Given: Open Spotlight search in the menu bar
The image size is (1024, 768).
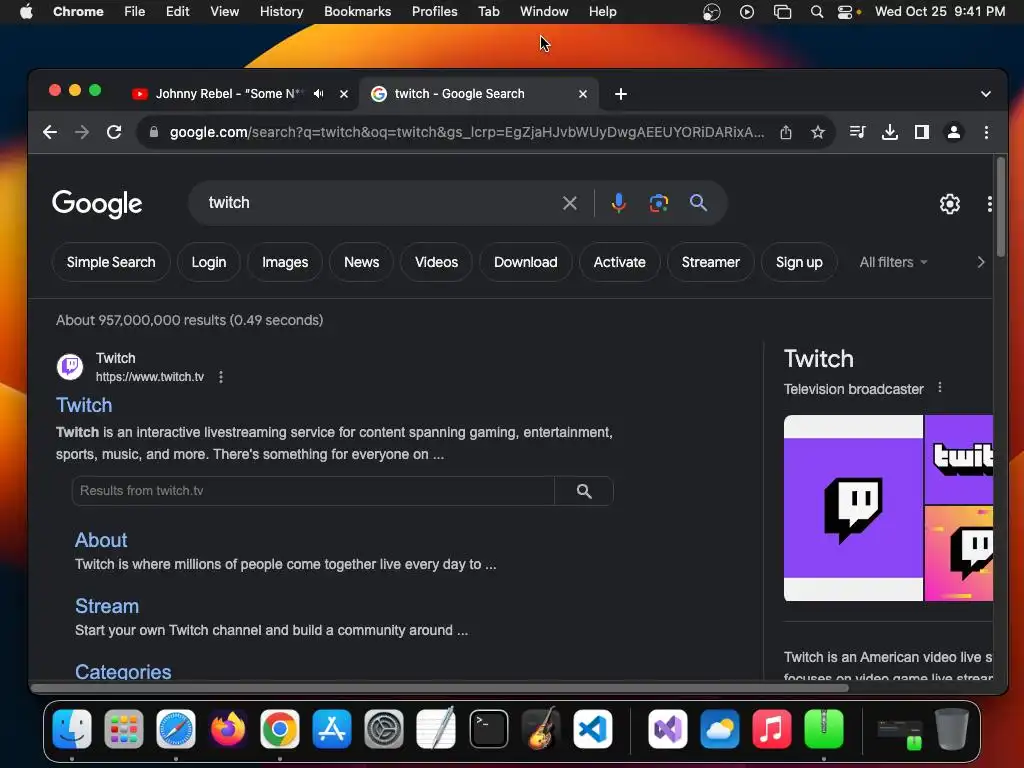Looking at the screenshot, I should [816, 12].
